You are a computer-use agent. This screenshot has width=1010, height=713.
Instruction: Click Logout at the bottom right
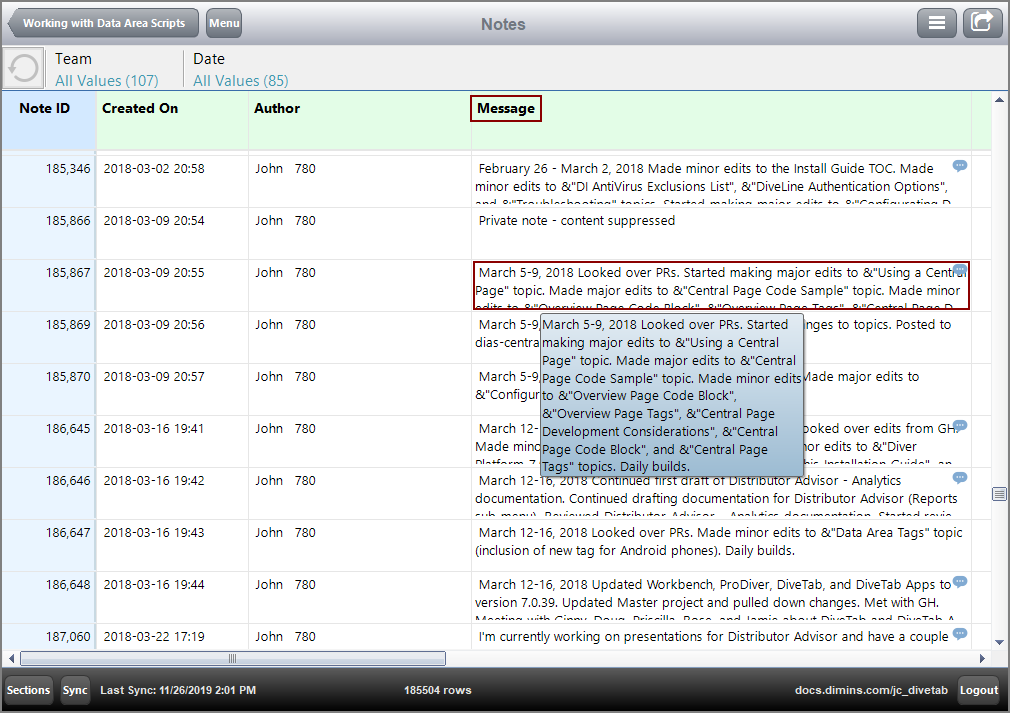coord(978,690)
